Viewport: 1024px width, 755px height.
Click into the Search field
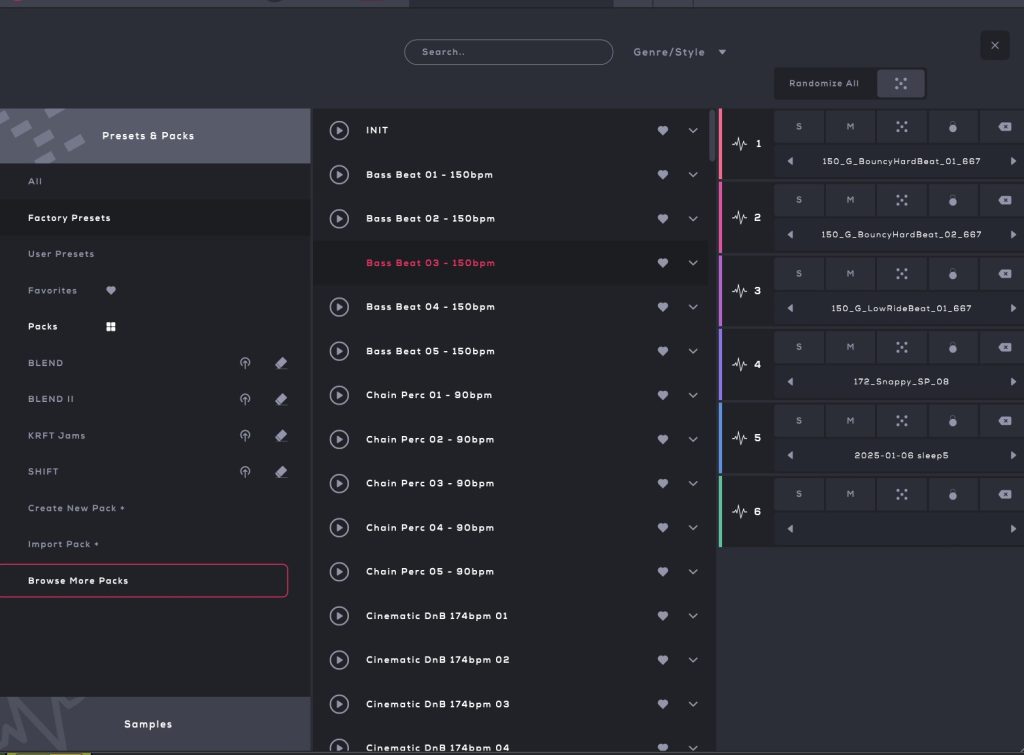(508, 52)
